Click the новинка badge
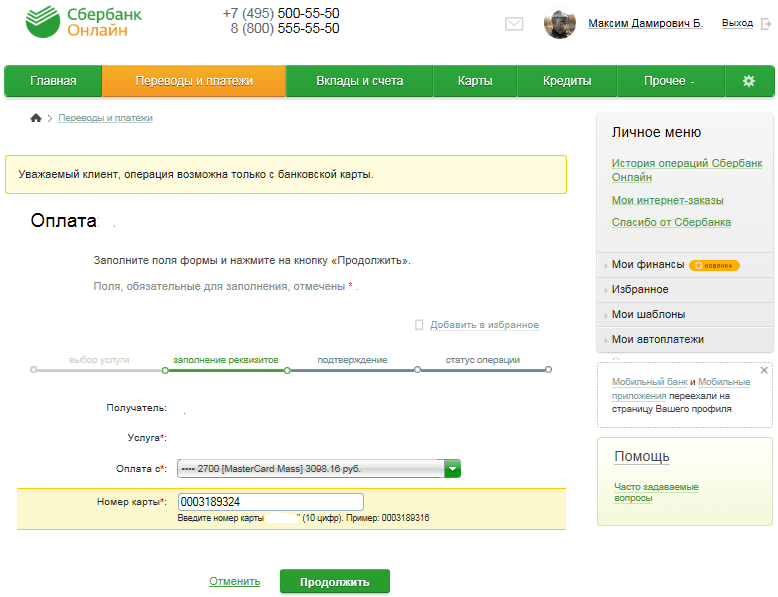778x597 pixels. [x=714, y=265]
